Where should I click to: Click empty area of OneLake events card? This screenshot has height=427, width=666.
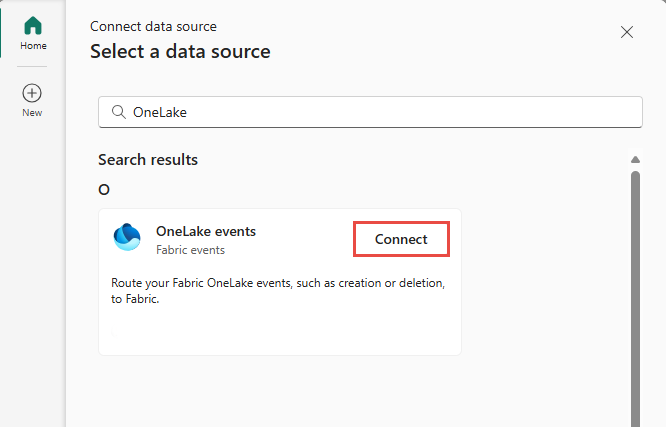tap(280, 330)
